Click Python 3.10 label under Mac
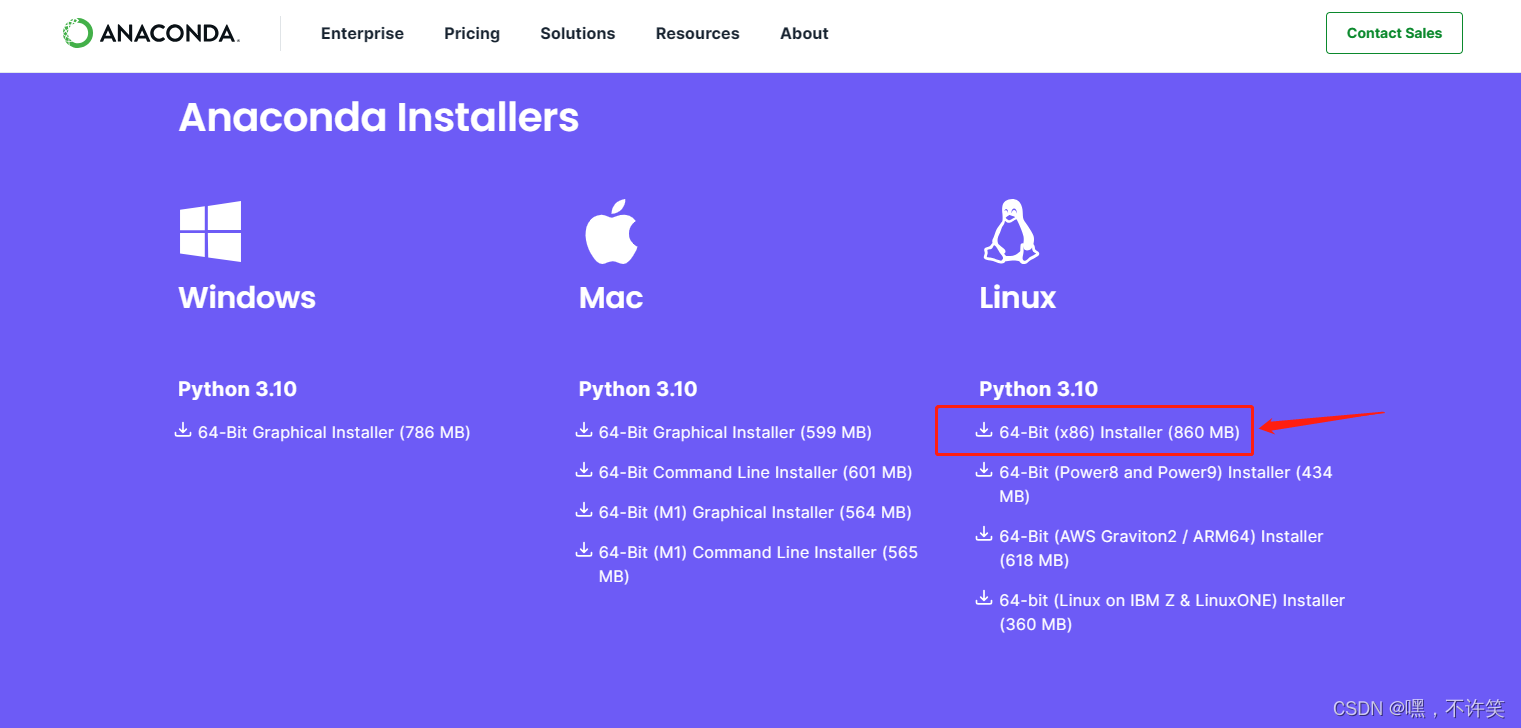Viewport: 1521px width, 728px height. tap(638, 389)
